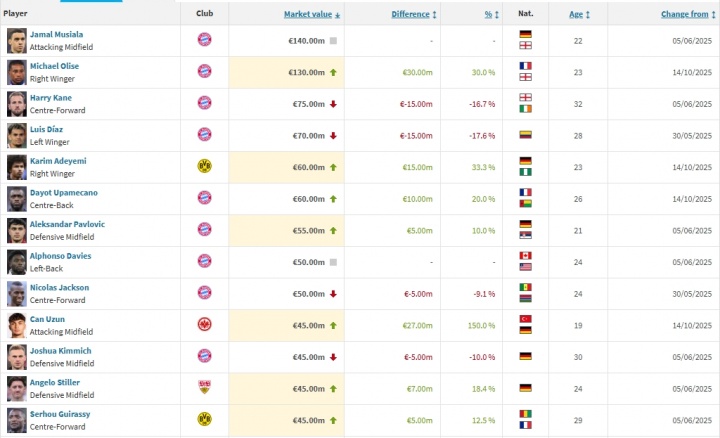Click Bayern Munich crest in Jamal Musiala row
720x438 pixels.
(204, 40)
